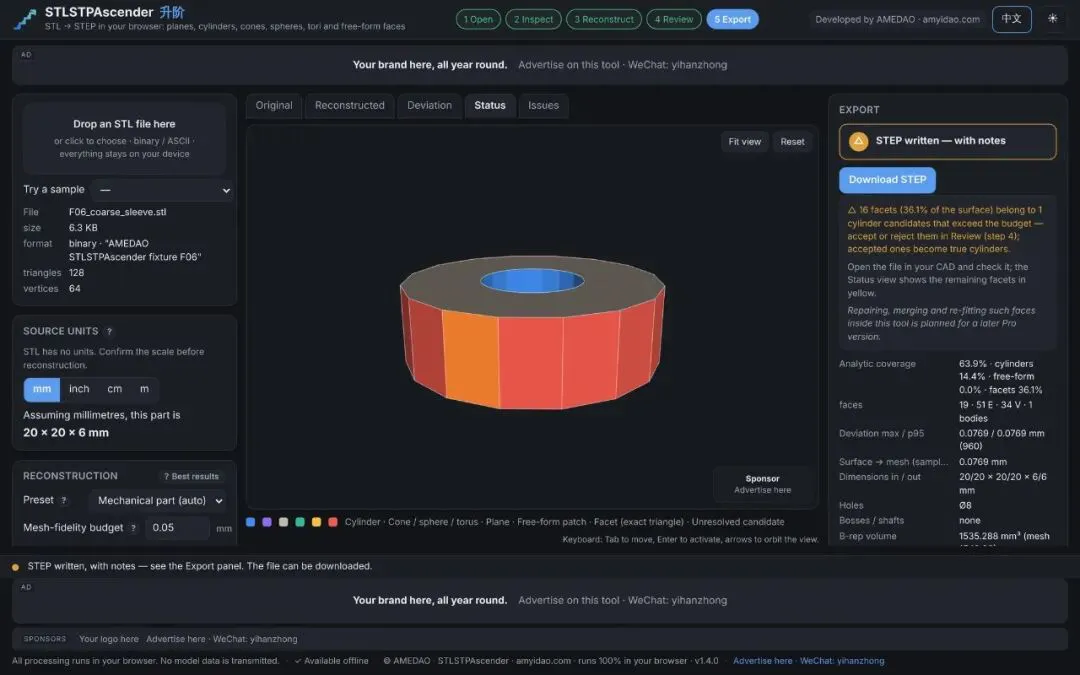
Task: Show the Deviation tab
Action: 429,105
